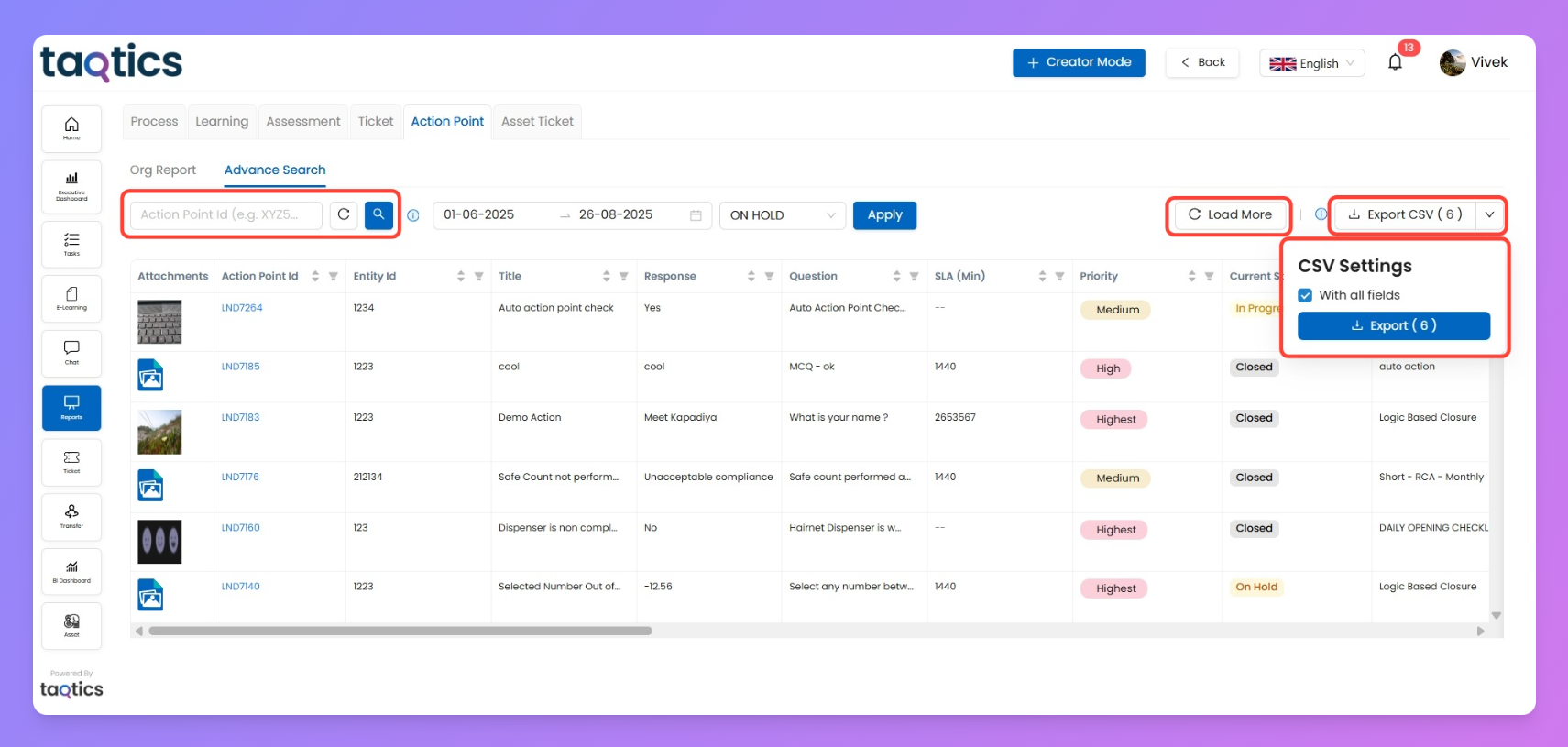
Task: Click the refresh icon beside search field
Action: (344, 214)
